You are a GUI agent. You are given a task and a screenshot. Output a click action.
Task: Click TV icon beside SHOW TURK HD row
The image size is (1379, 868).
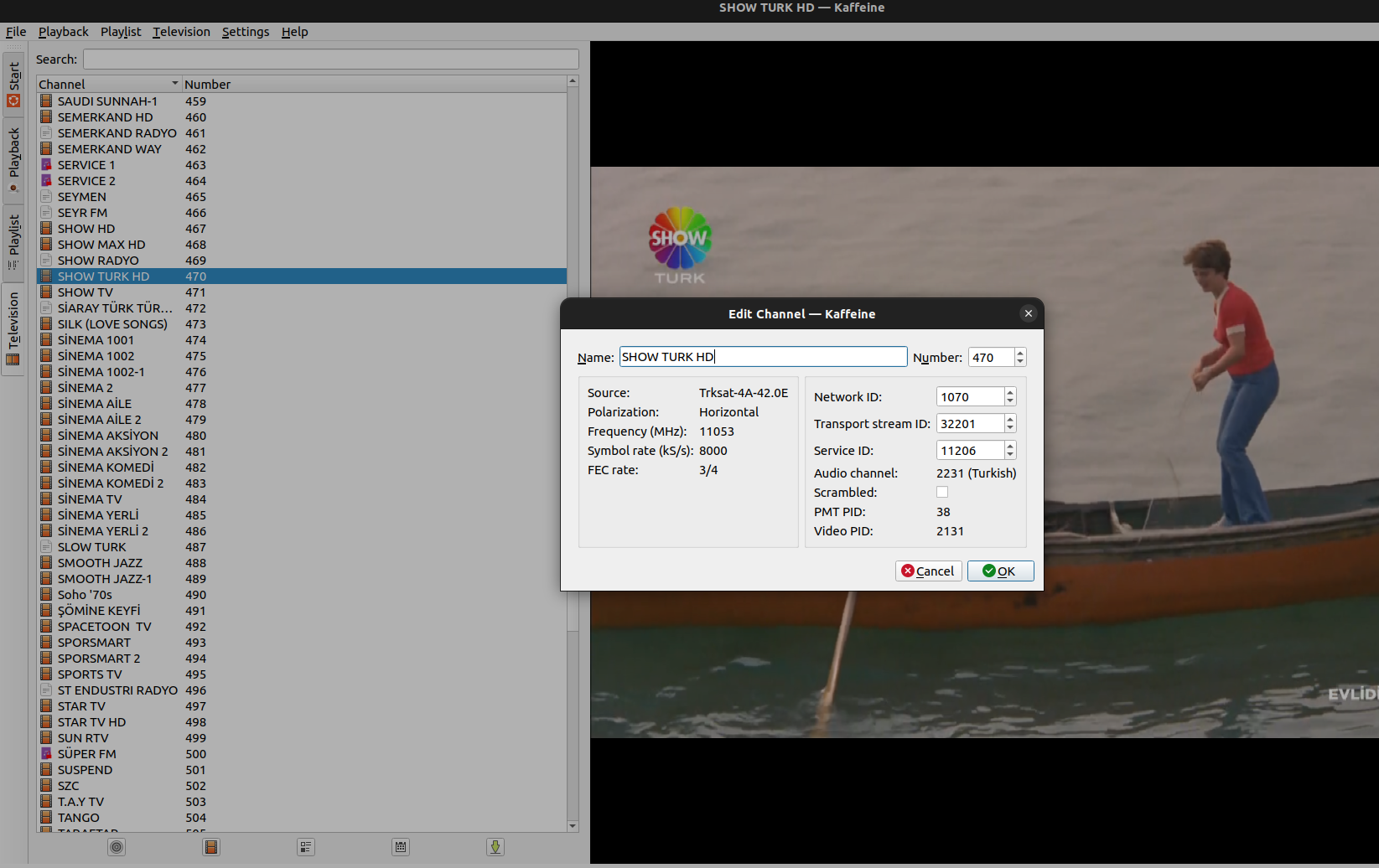(x=46, y=276)
